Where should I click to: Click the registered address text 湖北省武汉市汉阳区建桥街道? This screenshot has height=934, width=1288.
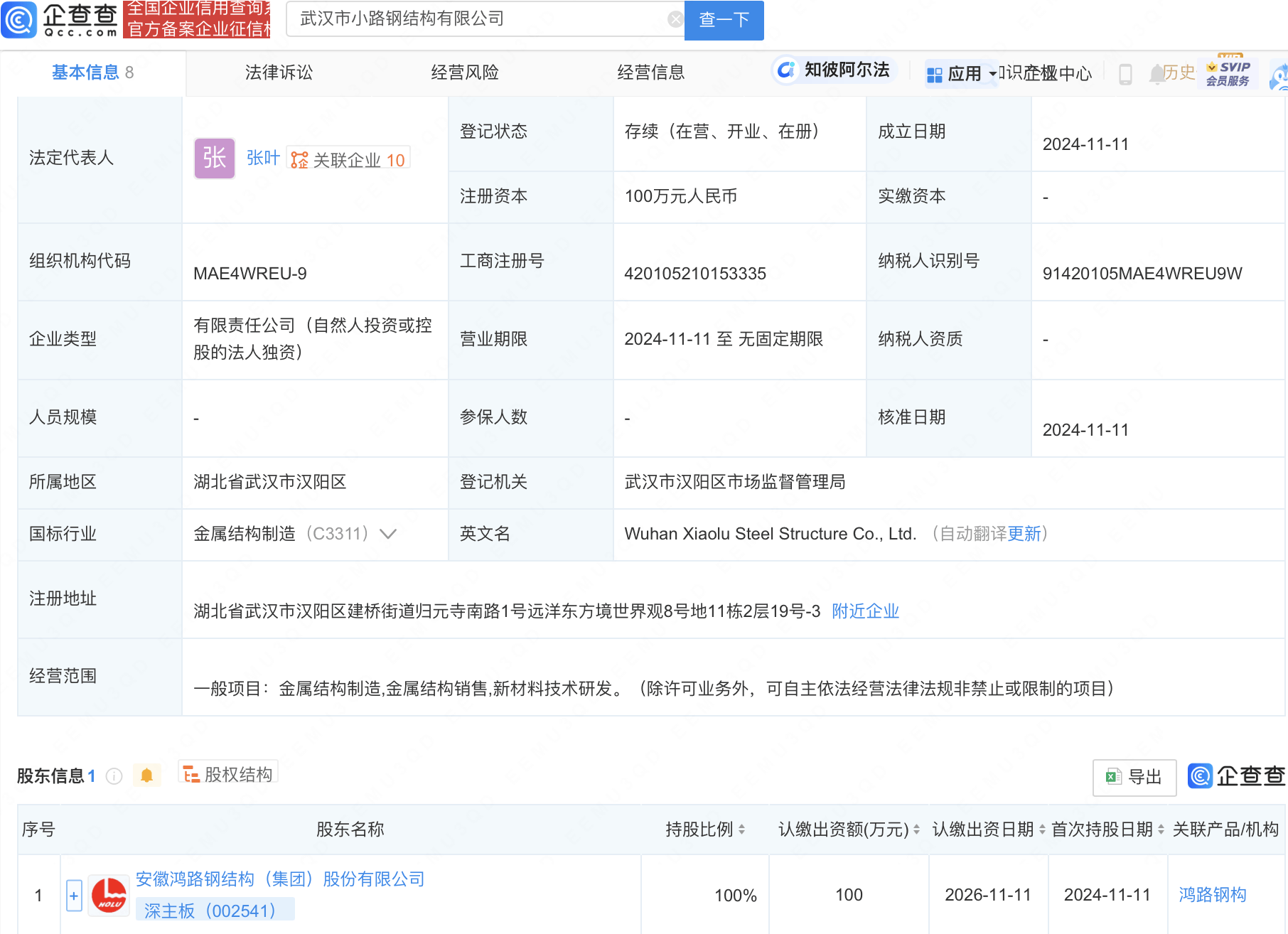pos(507,611)
